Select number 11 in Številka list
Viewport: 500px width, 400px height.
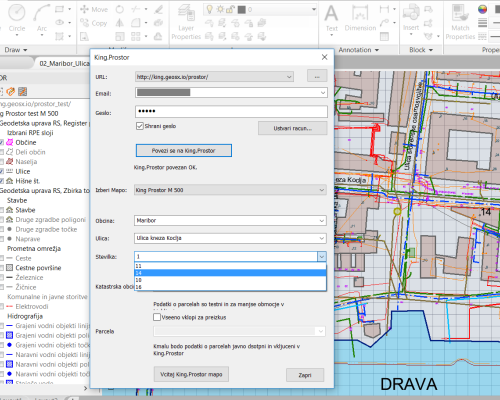[x=230, y=266]
